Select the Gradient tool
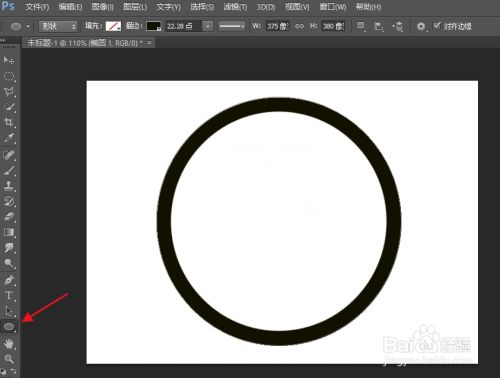 (9, 232)
